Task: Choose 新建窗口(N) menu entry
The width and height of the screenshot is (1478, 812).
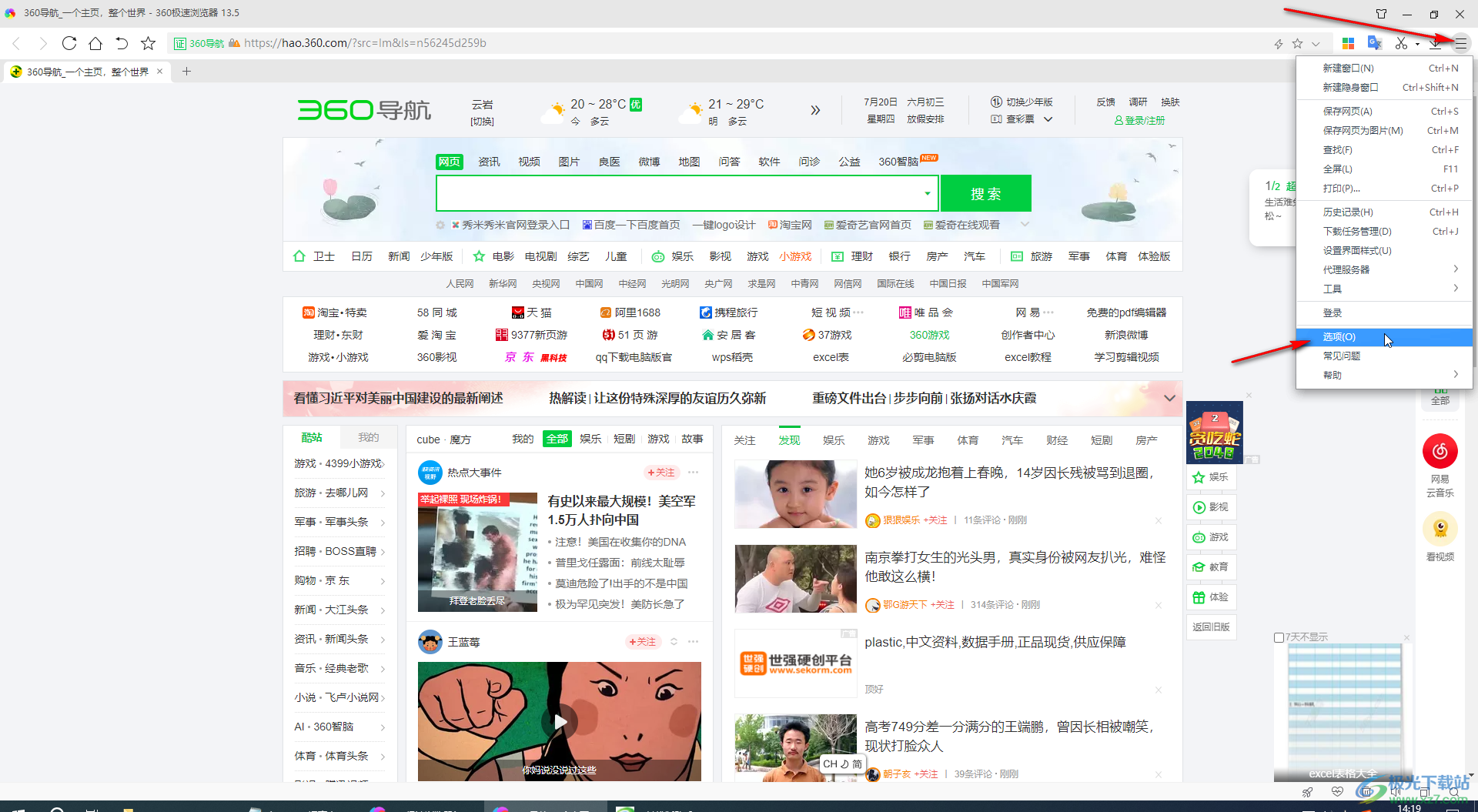Action: (1384, 68)
